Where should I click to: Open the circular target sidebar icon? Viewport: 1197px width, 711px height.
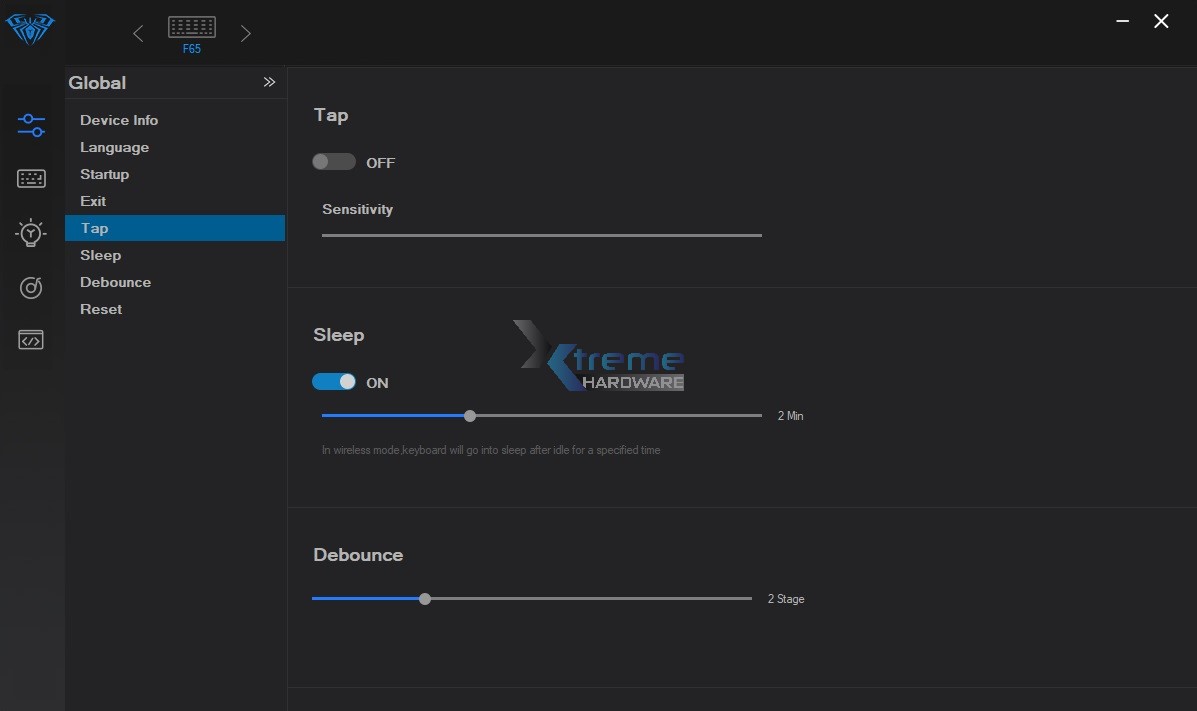click(31, 288)
